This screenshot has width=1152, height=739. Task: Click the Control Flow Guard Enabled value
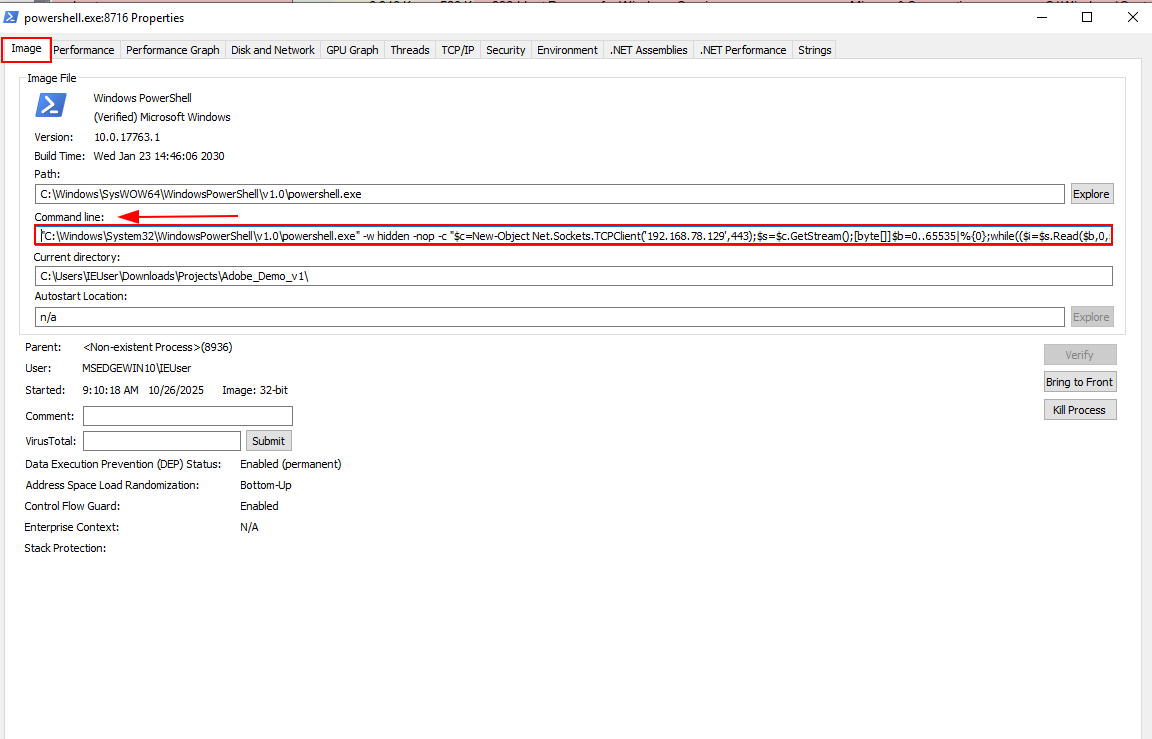tap(259, 506)
